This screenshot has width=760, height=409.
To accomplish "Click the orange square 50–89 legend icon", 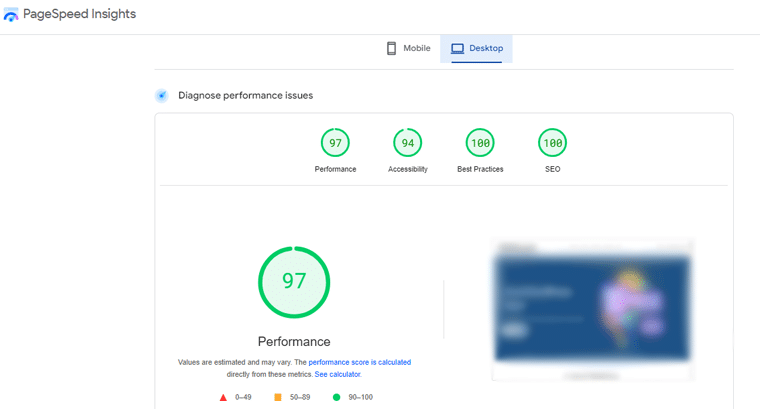I will point(278,397).
